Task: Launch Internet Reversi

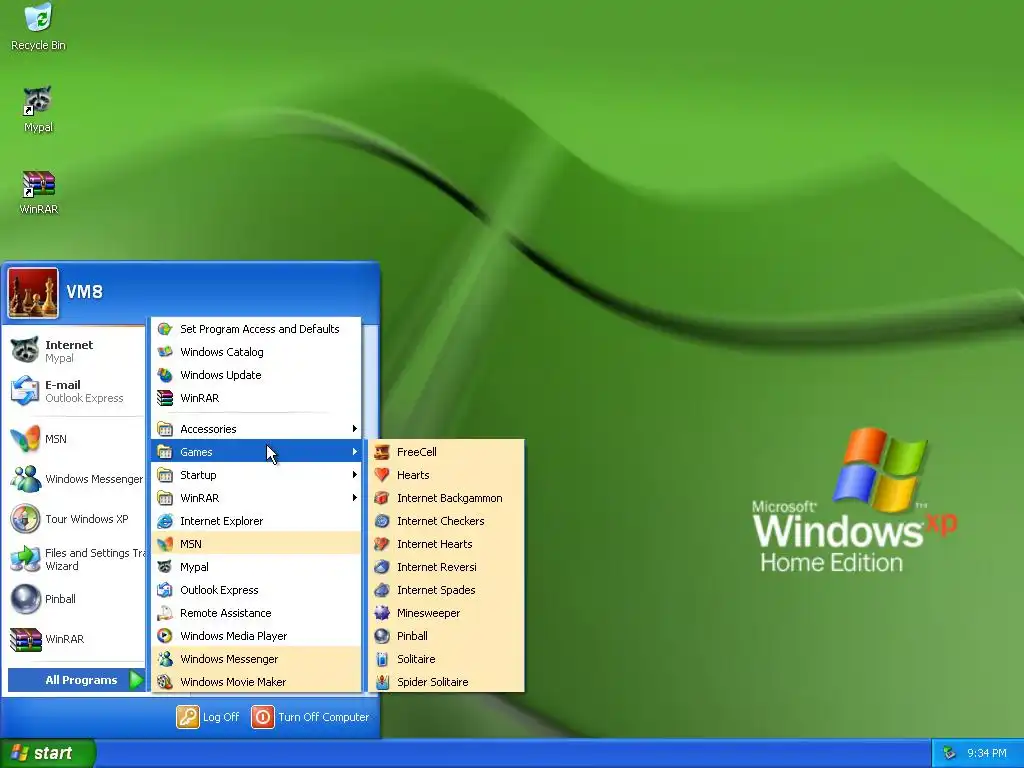Action: pos(447,567)
